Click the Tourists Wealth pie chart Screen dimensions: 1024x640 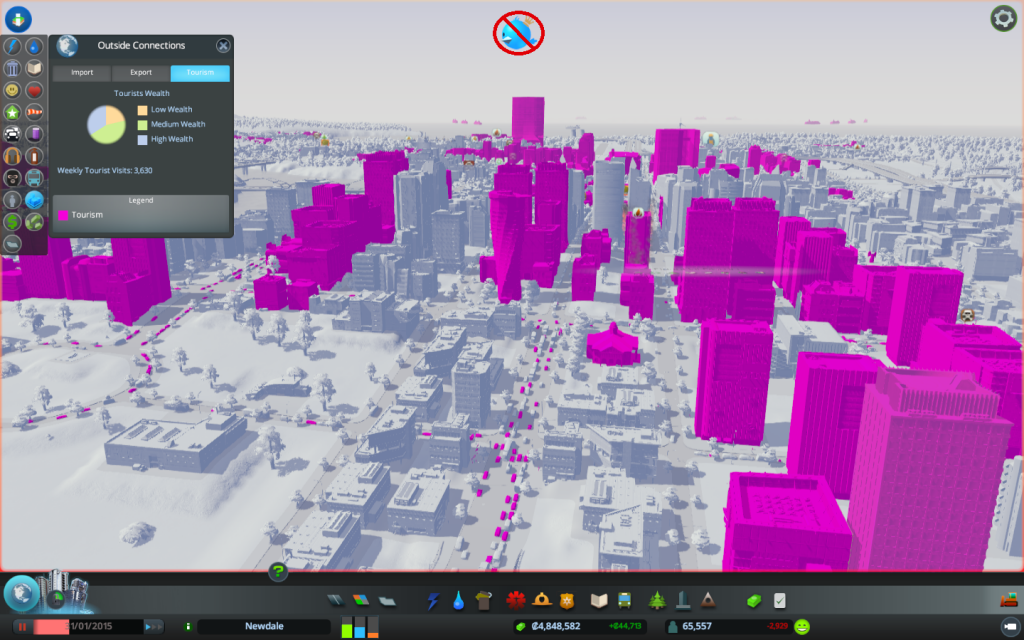coord(106,124)
